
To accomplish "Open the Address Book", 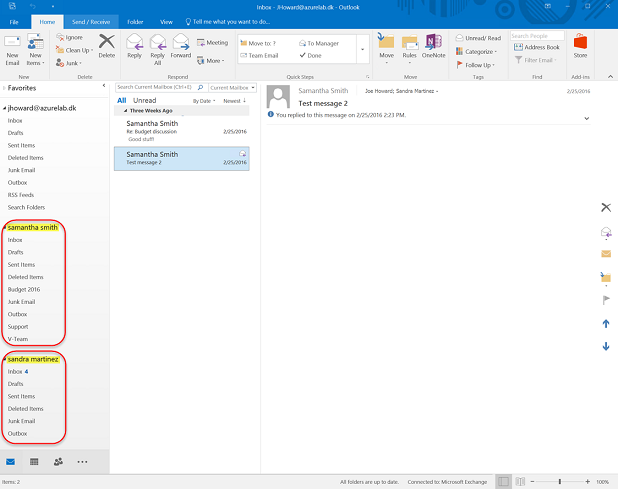I will pyautogui.click(x=536, y=47).
